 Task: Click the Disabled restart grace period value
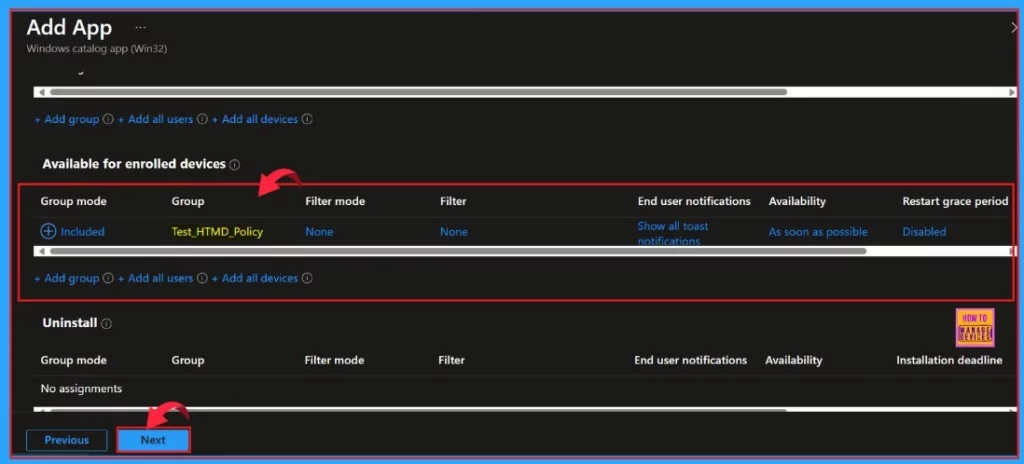[924, 231]
